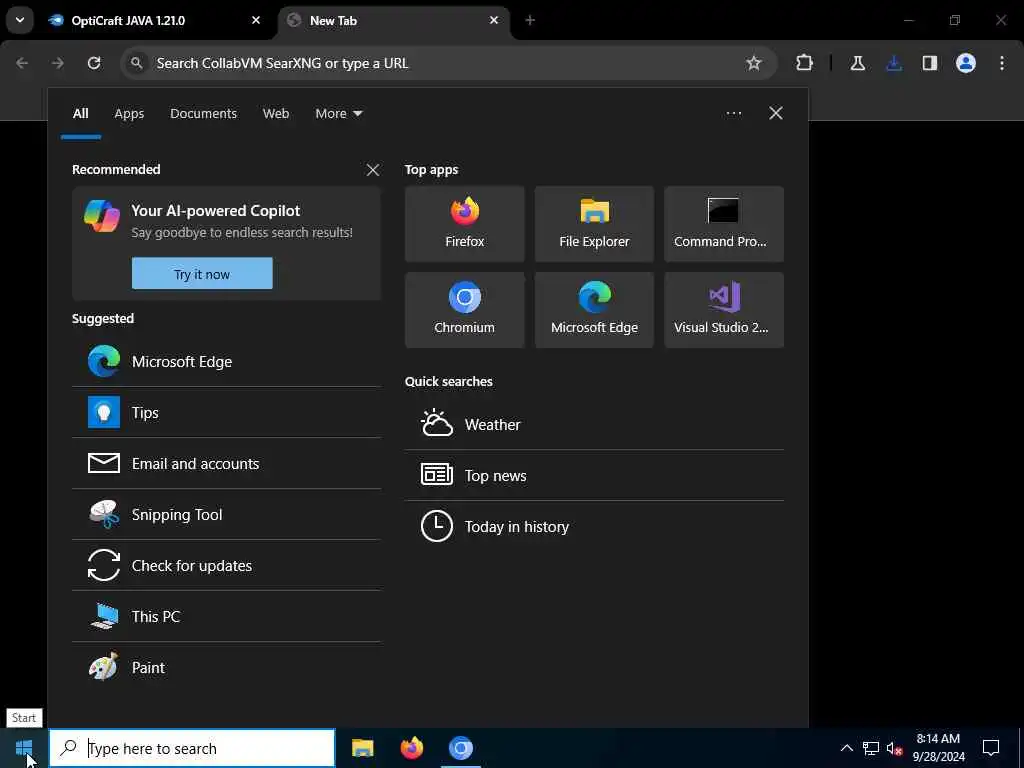Launch Command Prompt from Top apps

point(724,224)
